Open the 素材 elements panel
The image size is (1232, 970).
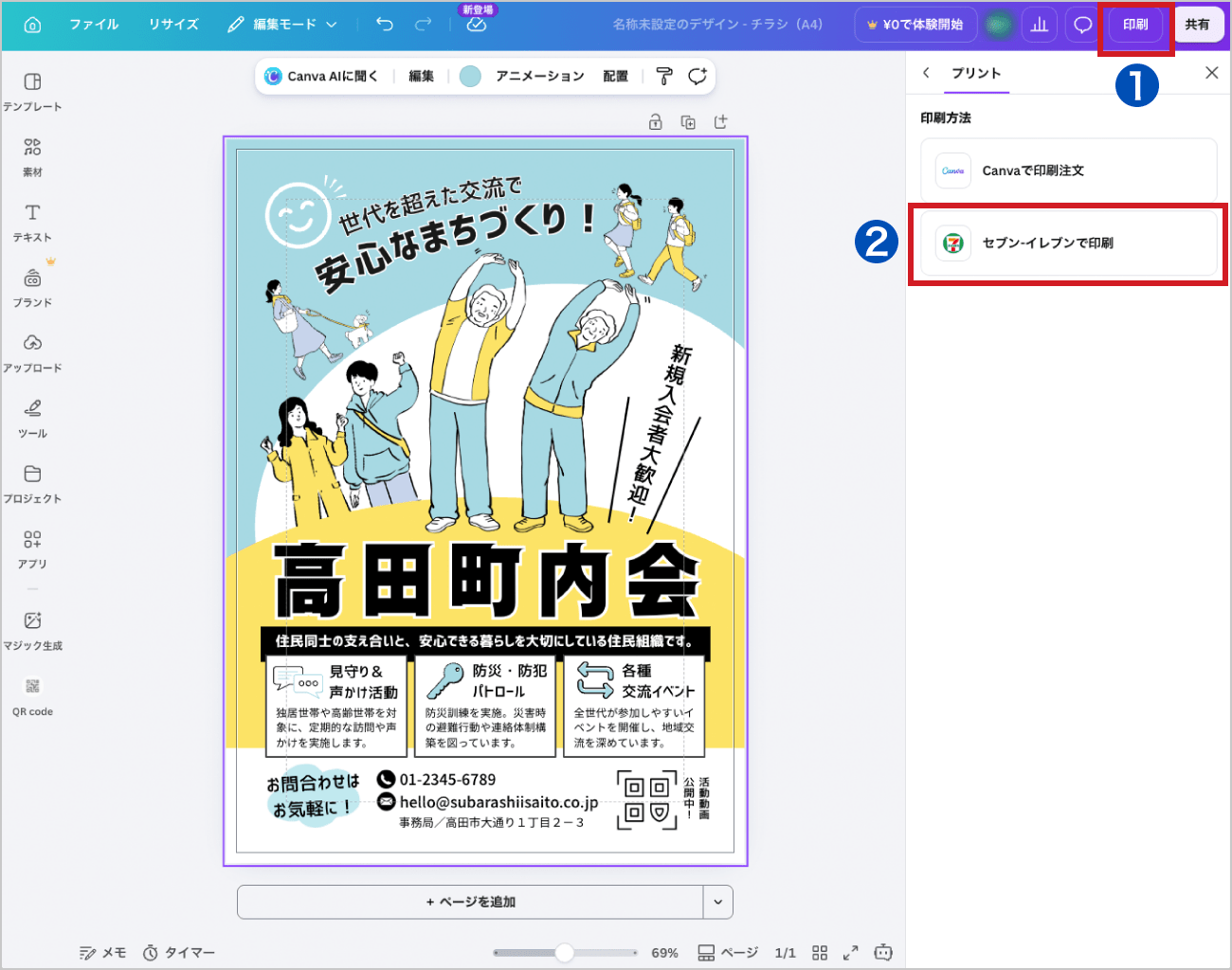[x=32, y=157]
